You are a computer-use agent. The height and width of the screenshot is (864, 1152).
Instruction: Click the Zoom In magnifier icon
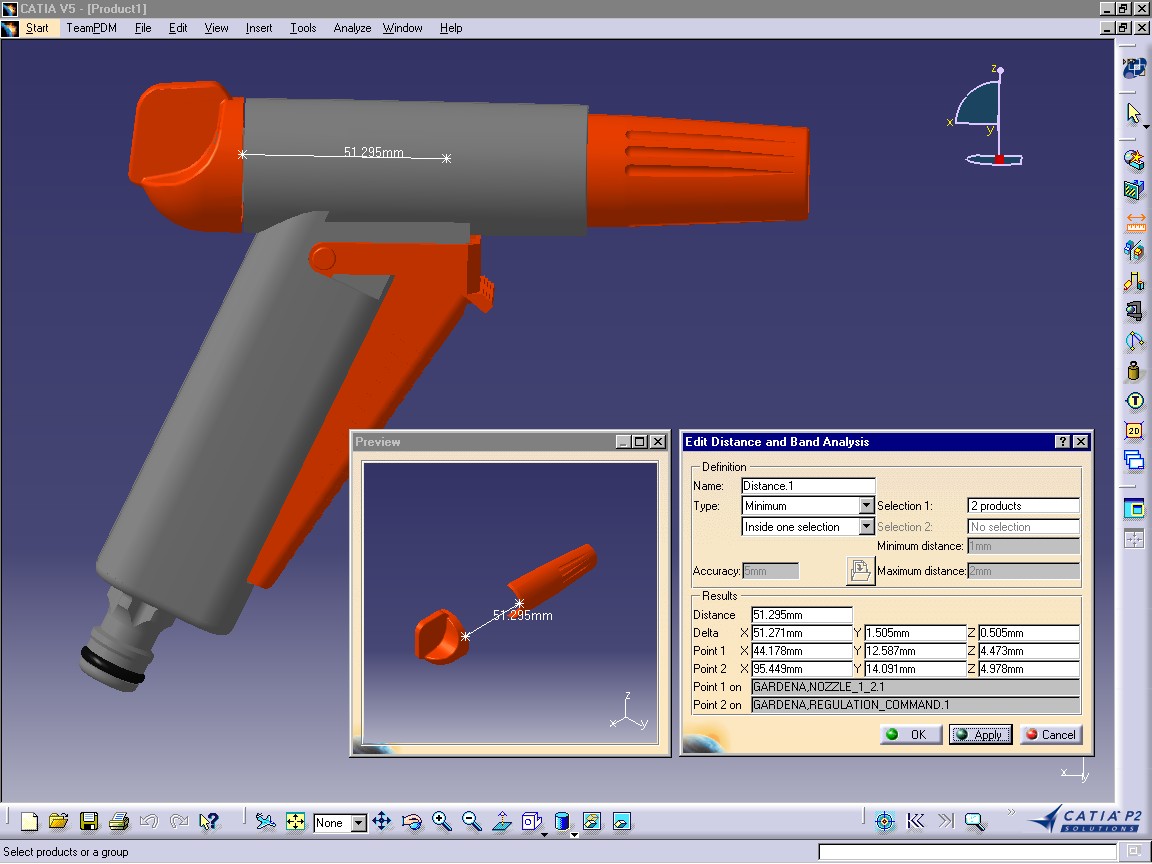(442, 822)
